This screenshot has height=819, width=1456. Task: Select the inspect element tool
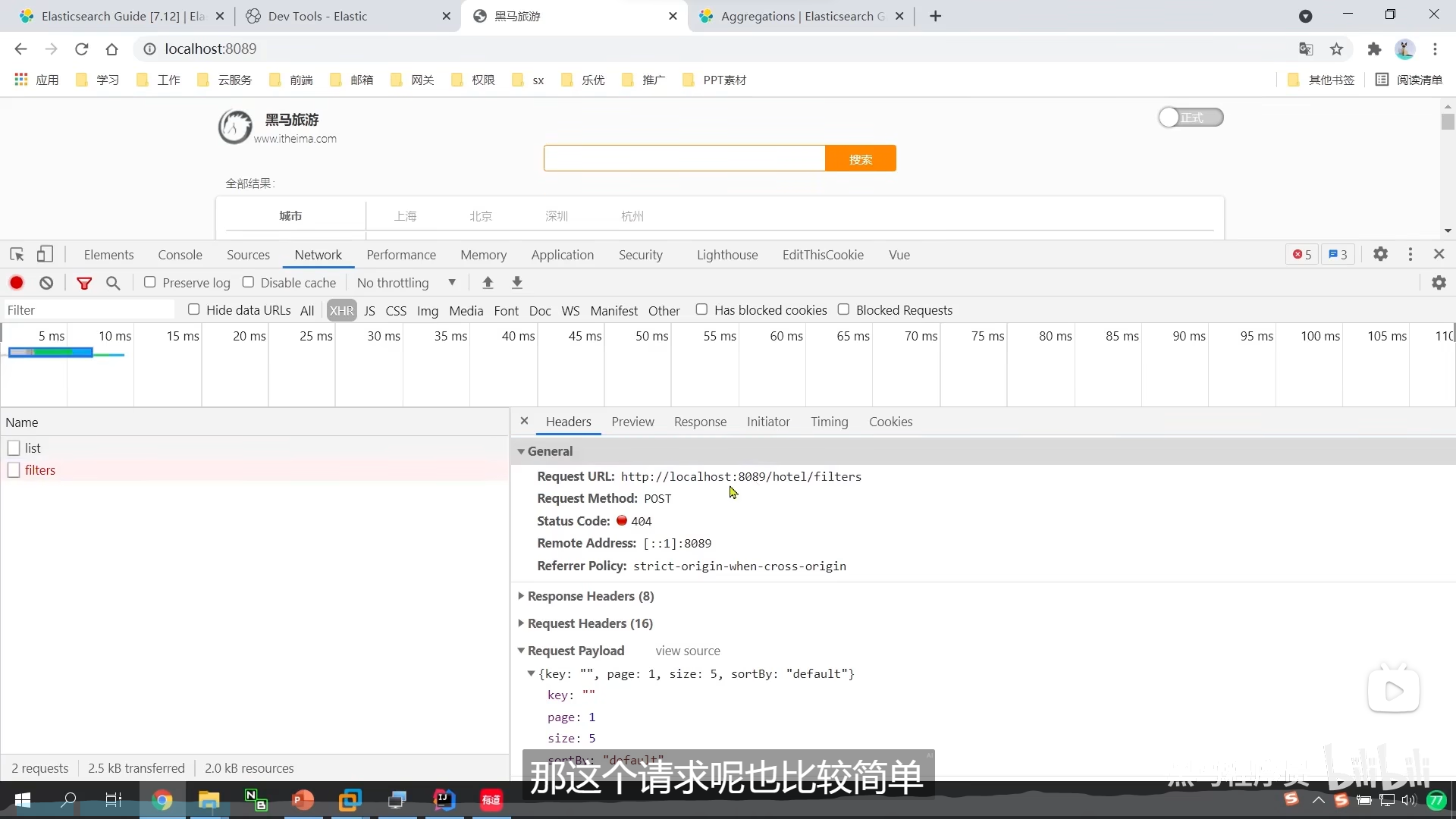[x=17, y=255]
